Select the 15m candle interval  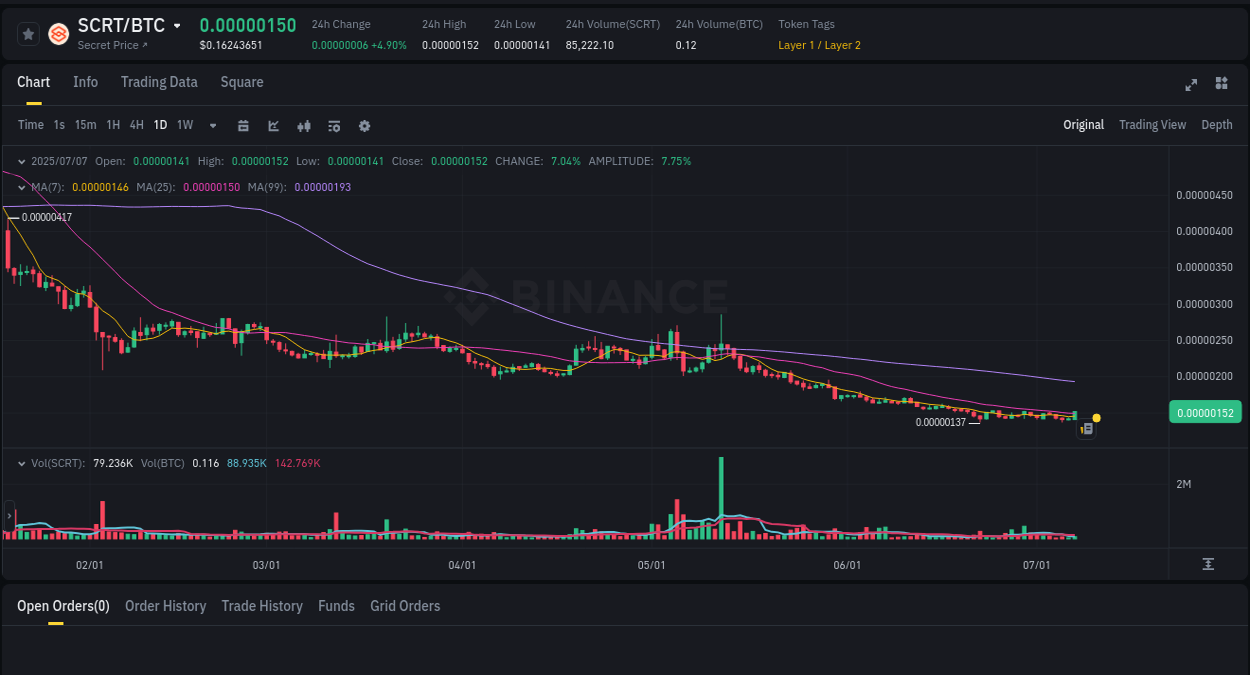85,125
